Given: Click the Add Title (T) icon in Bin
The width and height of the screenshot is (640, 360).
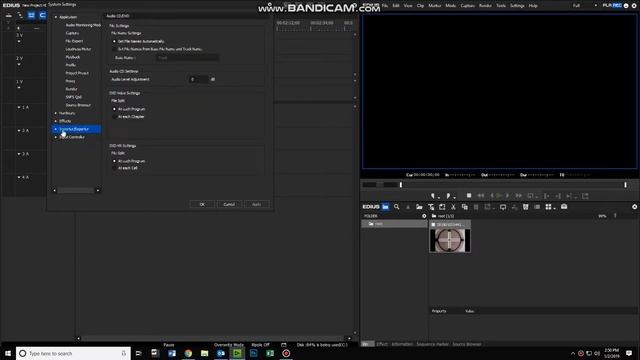Looking at the screenshot, I should pos(431,207).
